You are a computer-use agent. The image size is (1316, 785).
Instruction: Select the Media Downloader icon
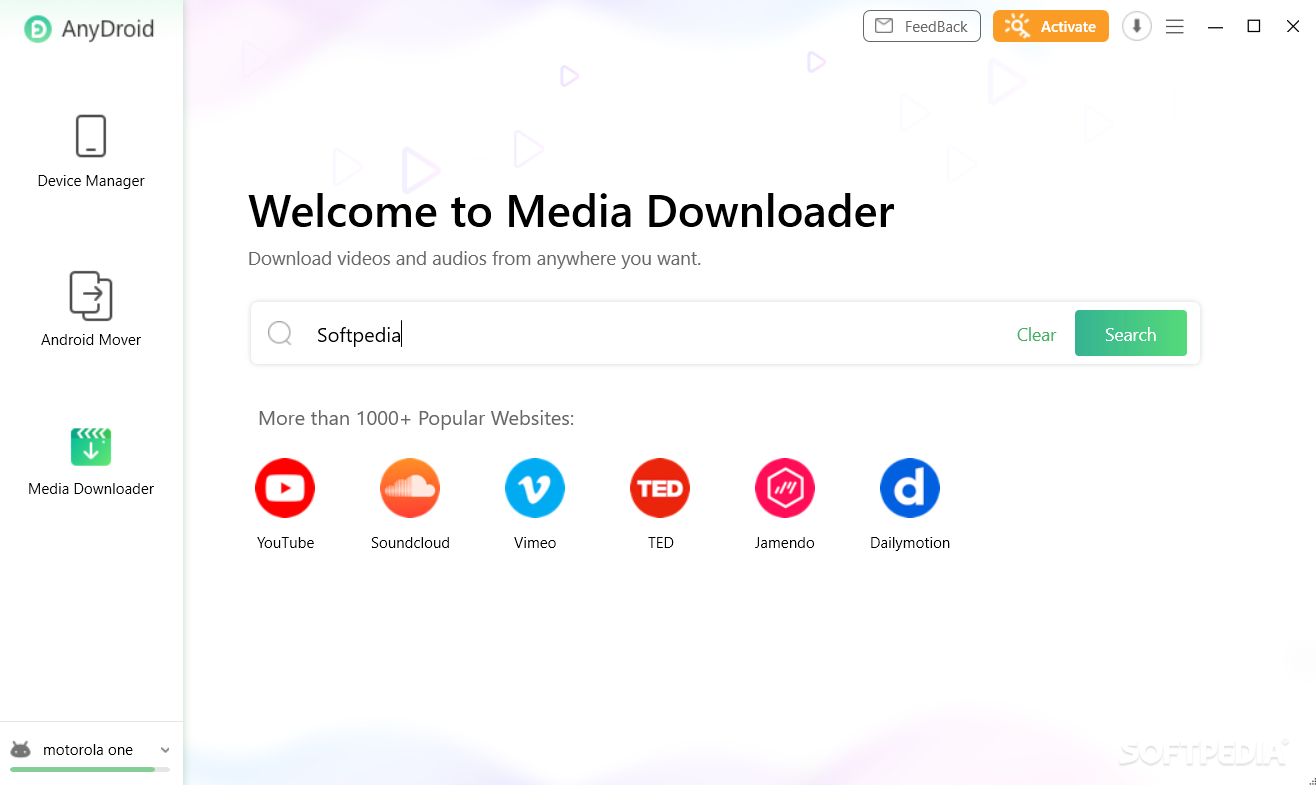pyautogui.click(x=91, y=447)
